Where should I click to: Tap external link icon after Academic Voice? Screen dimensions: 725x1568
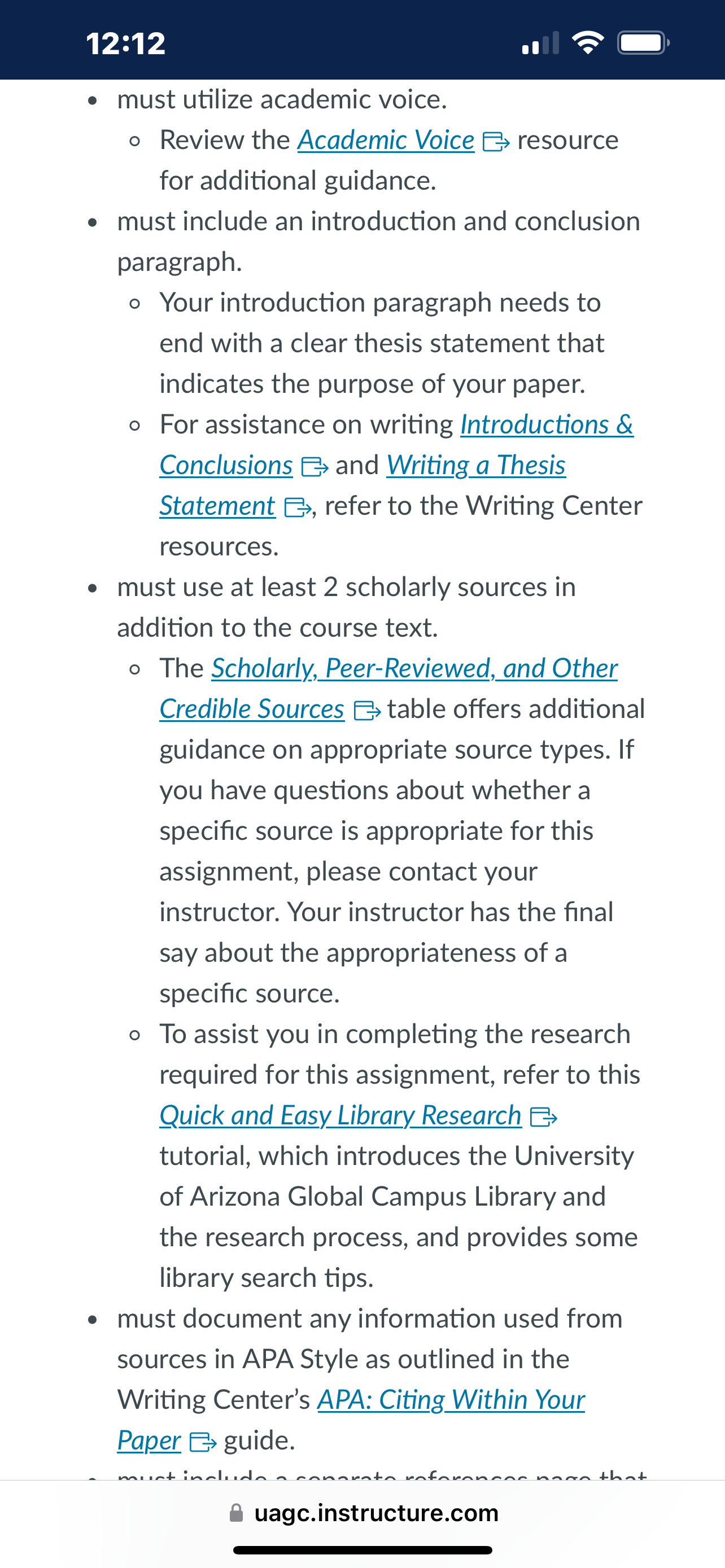point(496,142)
